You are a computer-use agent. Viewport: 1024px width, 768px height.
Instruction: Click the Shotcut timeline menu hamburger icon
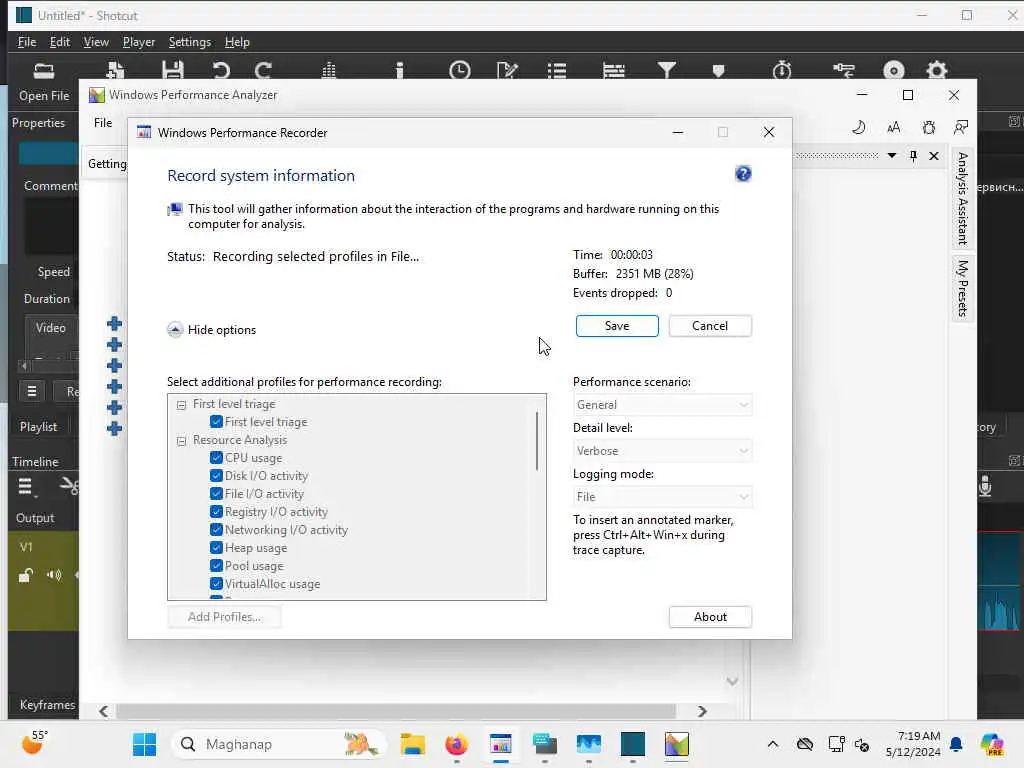[x=25, y=487]
